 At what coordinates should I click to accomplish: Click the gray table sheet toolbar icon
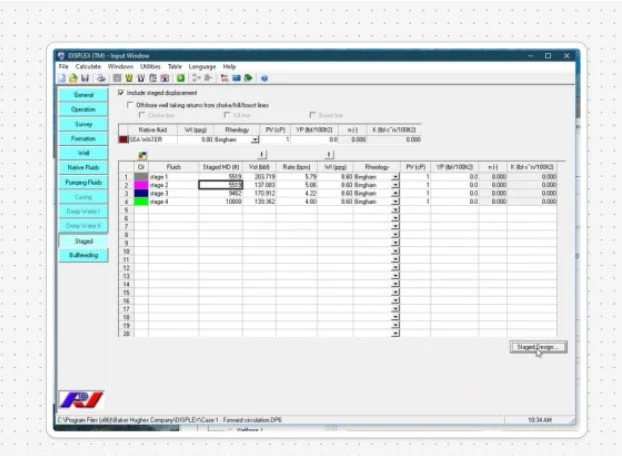coord(153,78)
